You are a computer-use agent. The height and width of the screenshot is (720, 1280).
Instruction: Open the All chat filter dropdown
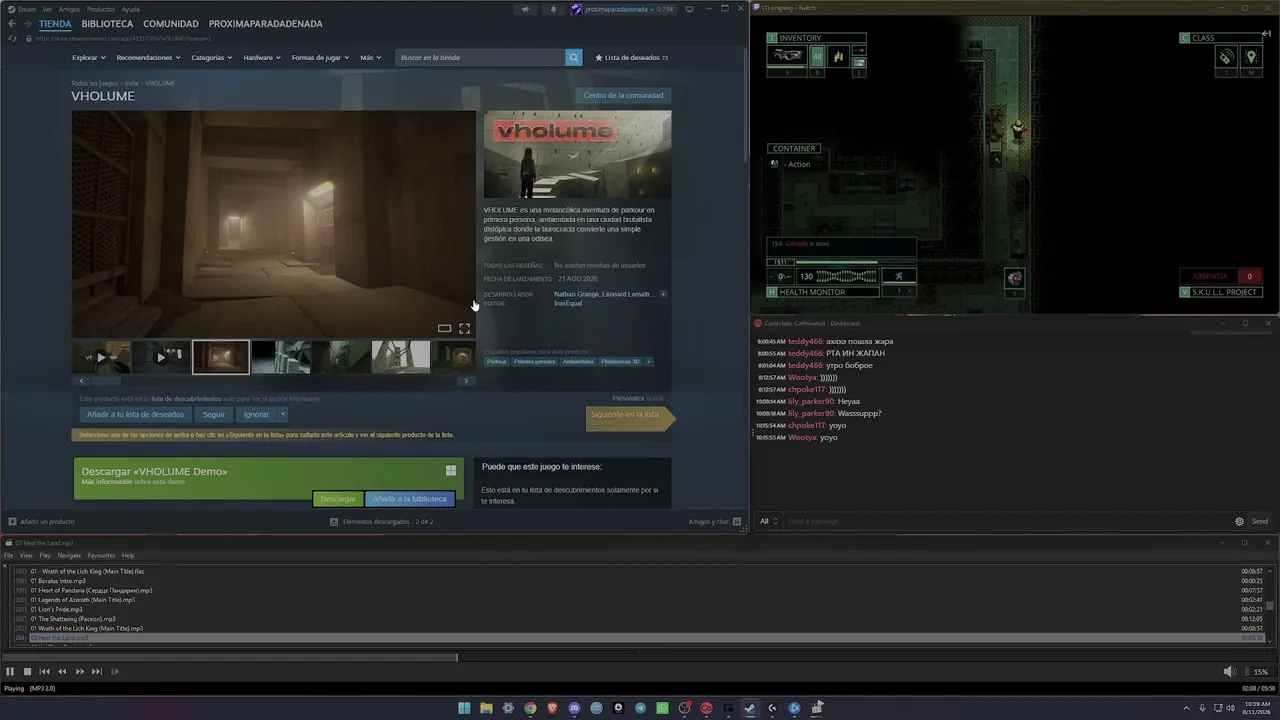(768, 521)
